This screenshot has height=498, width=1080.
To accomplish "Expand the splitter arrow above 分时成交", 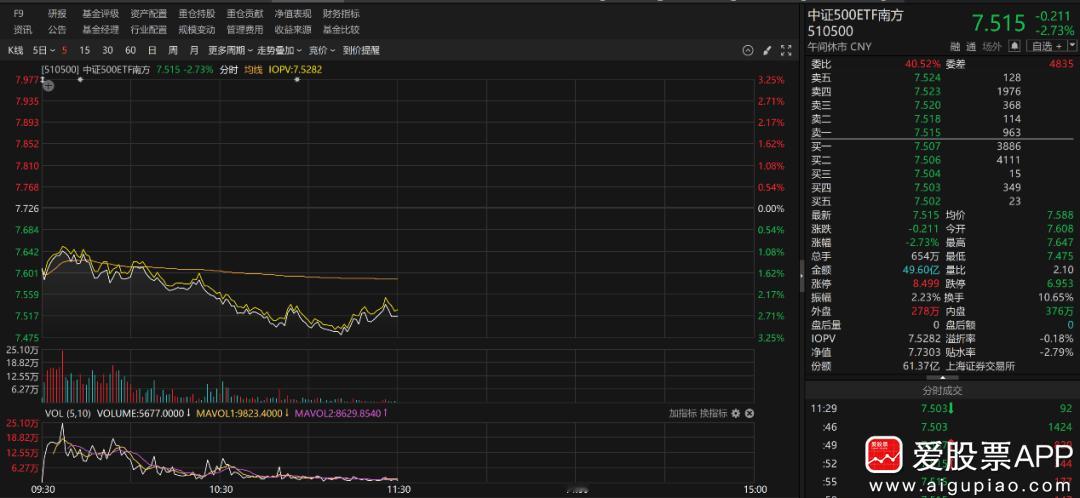I will click(x=942, y=377).
